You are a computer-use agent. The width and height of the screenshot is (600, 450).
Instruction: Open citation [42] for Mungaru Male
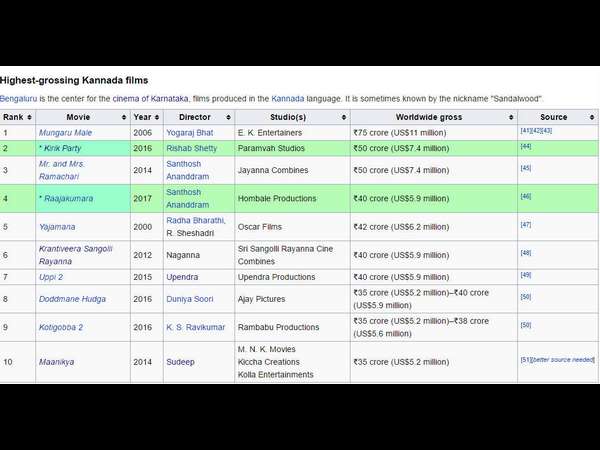[536, 131]
